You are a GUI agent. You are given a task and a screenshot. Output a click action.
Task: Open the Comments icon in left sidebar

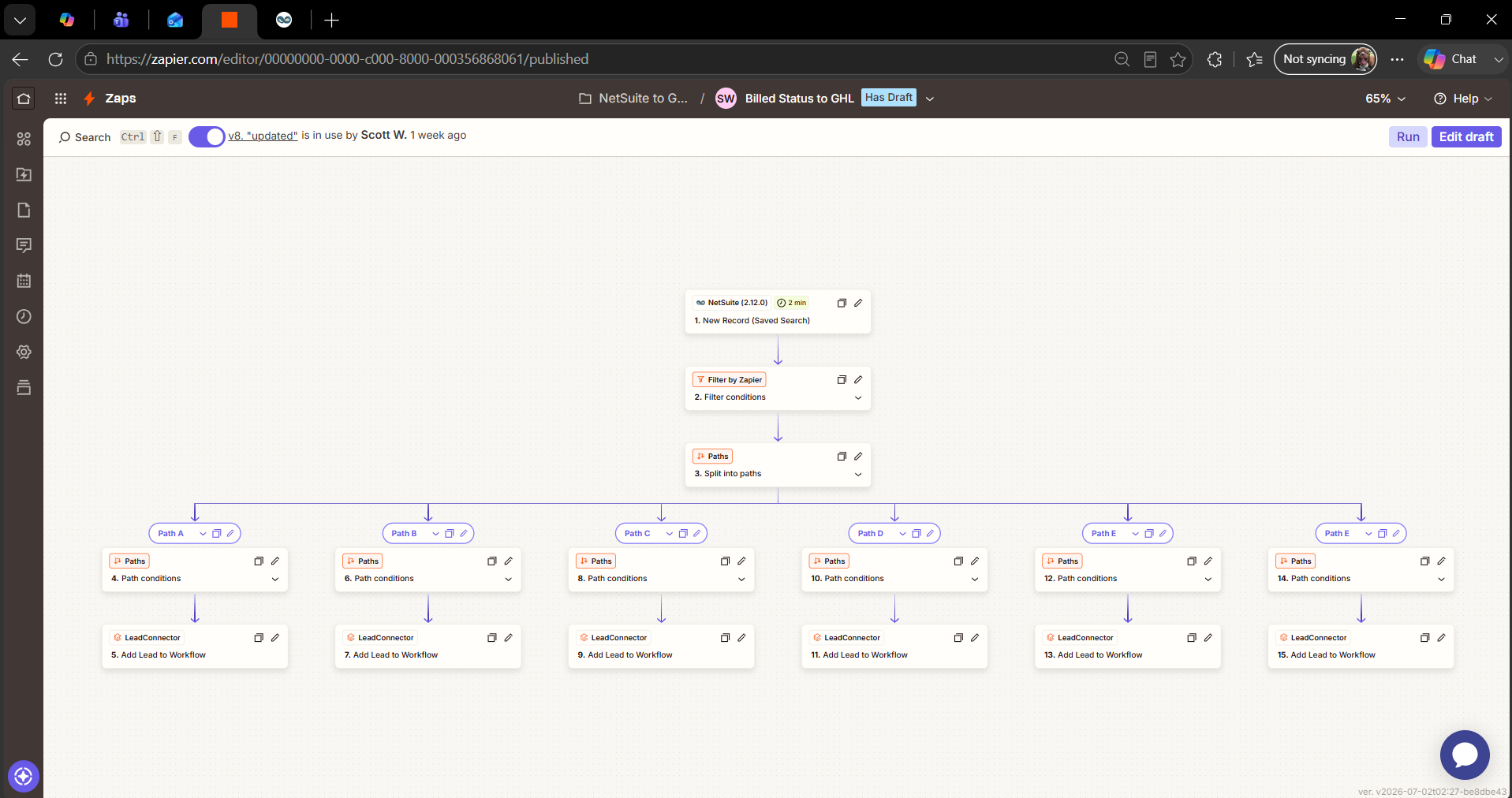pyautogui.click(x=24, y=245)
